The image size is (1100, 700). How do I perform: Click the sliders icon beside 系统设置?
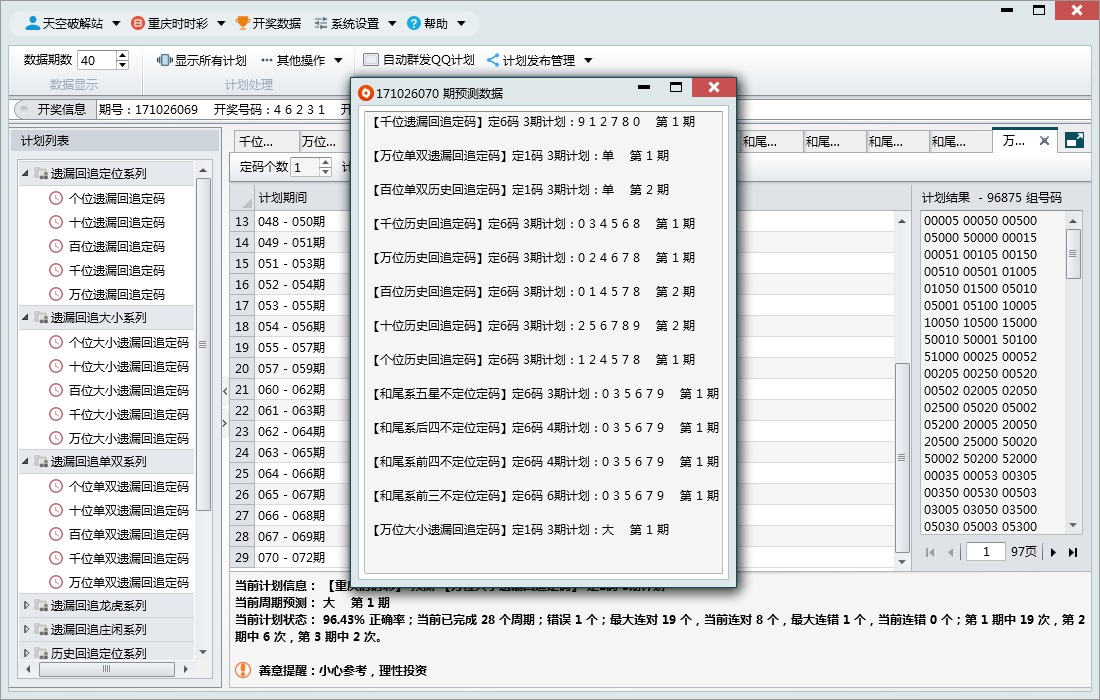point(323,22)
